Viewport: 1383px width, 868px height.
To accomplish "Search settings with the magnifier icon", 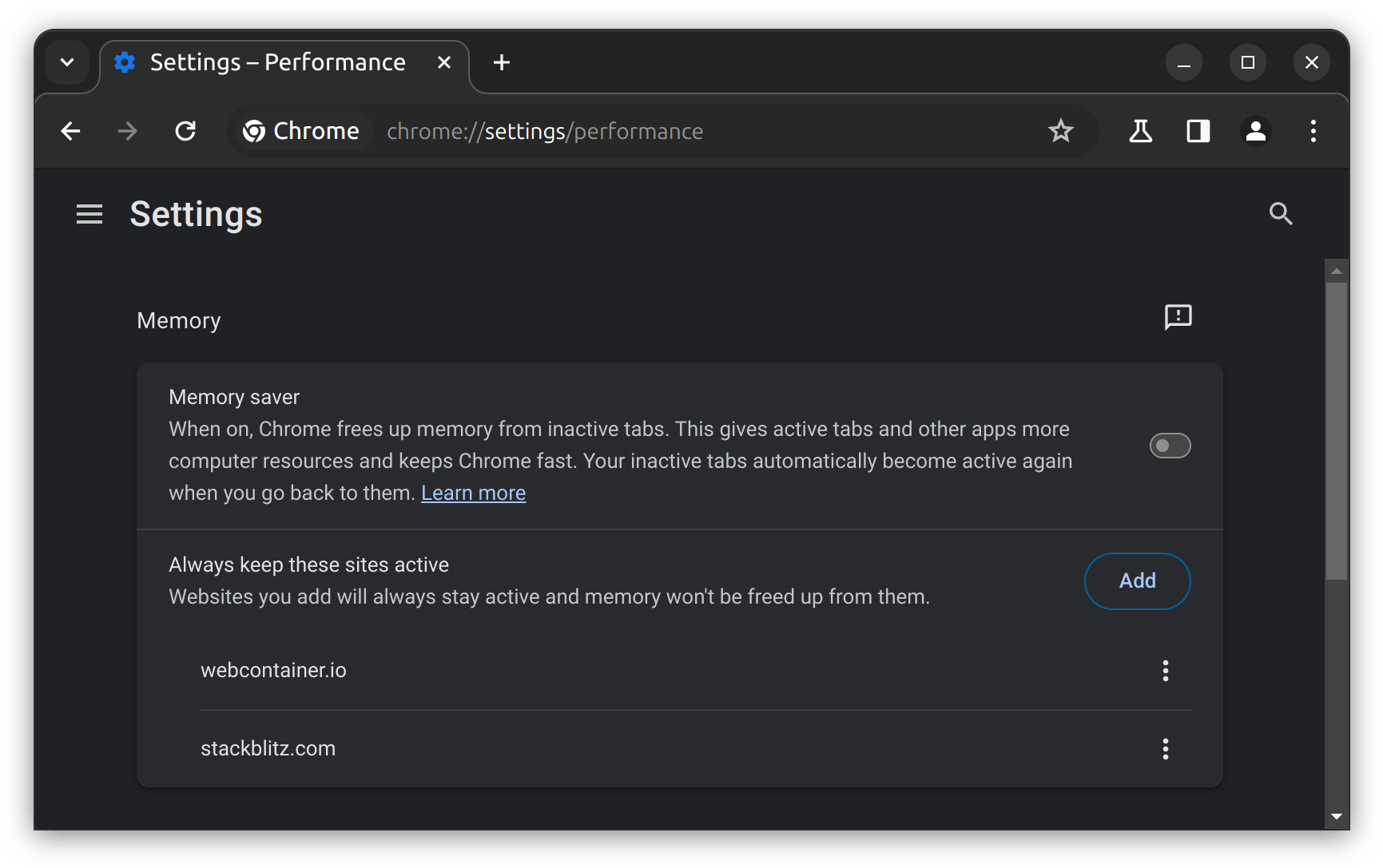I will [1280, 213].
